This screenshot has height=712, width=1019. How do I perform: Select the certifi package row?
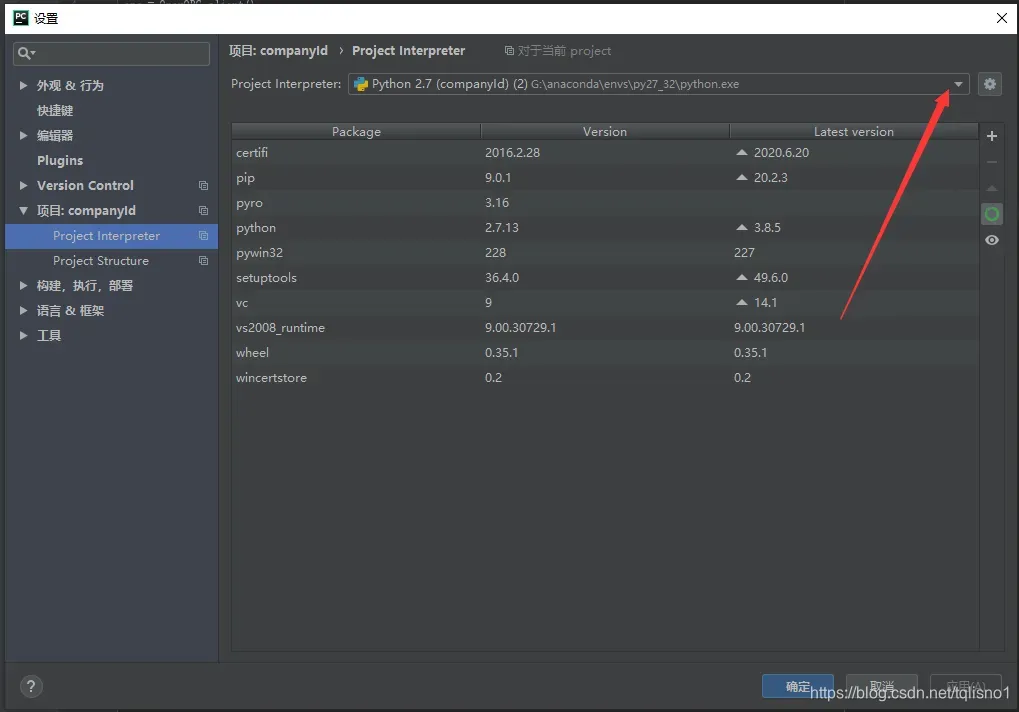click(605, 153)
